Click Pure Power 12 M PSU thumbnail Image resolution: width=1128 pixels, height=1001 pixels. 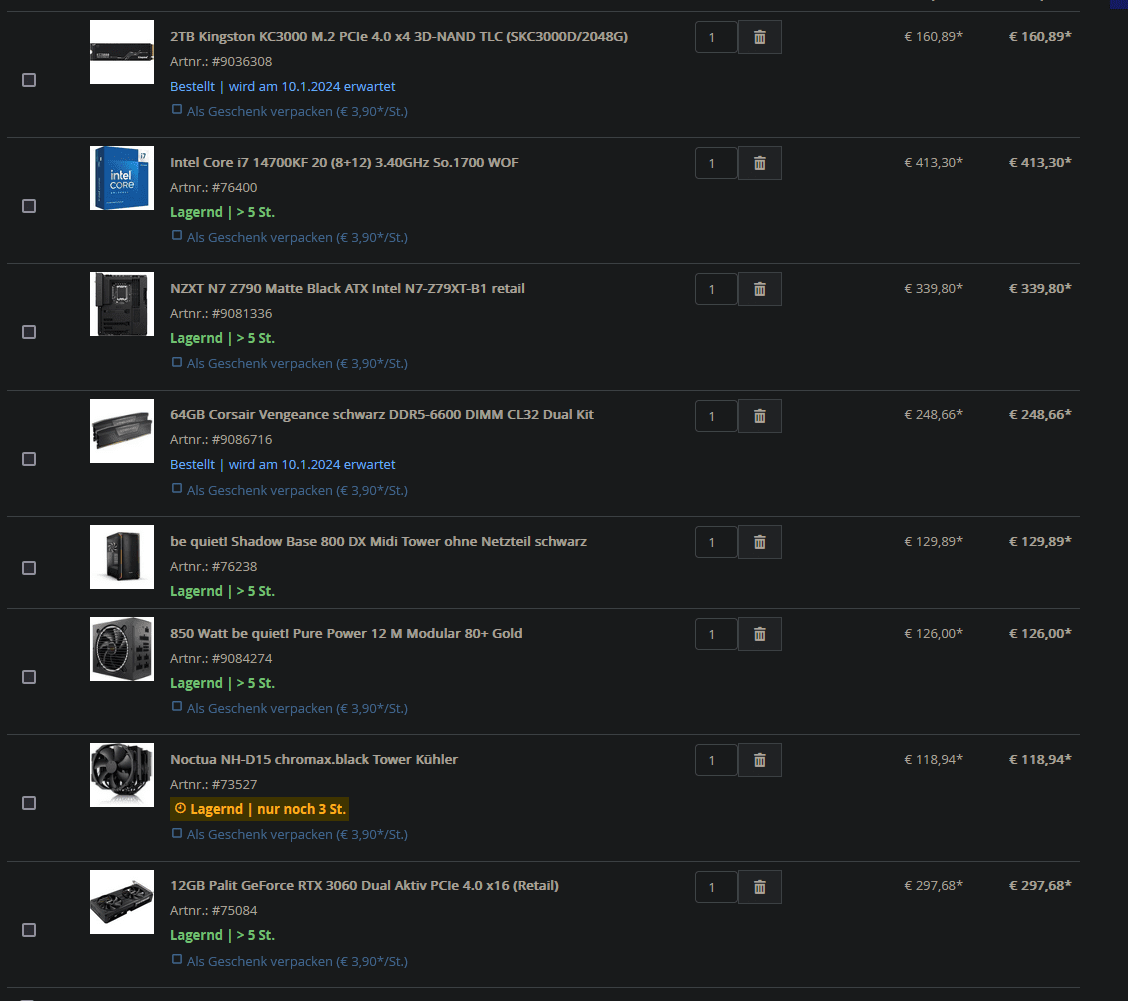122,649
